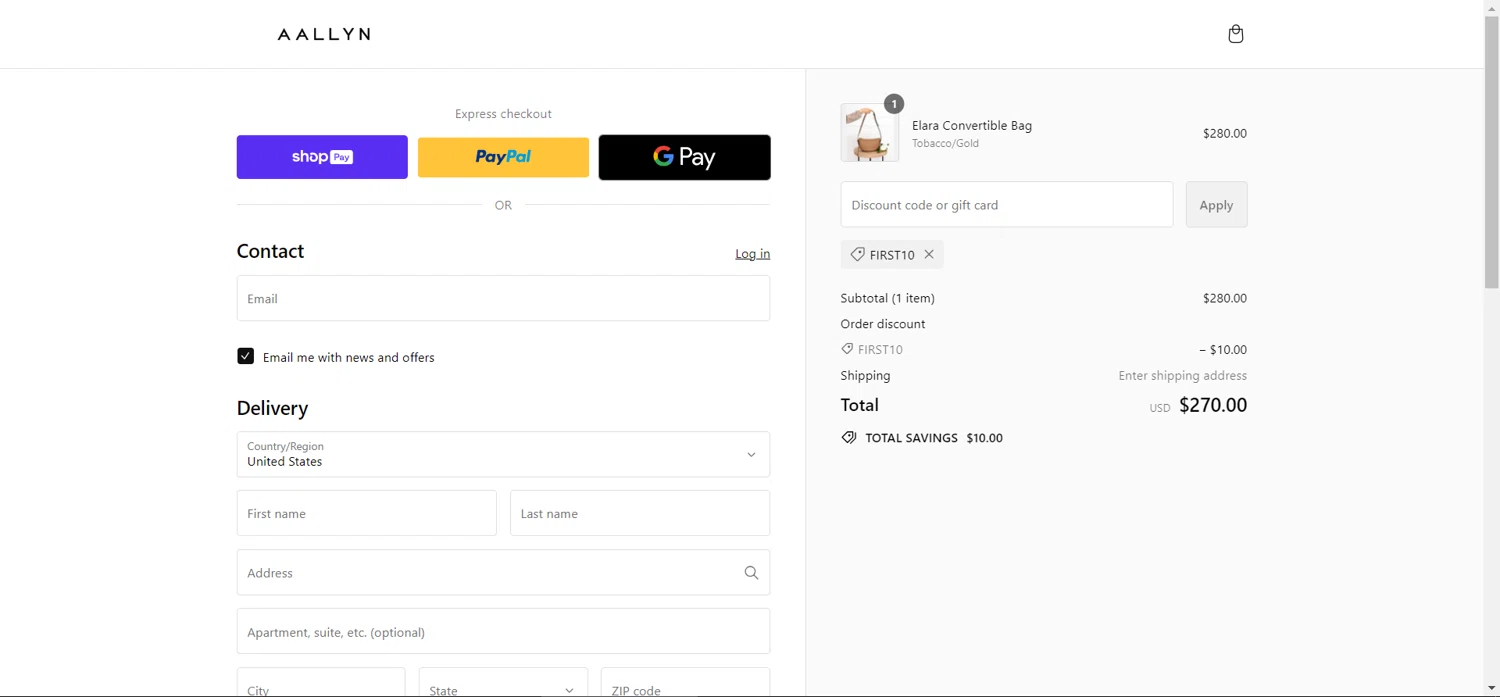
Task: Click the AALLYN store logo
Action: (323, 34)
